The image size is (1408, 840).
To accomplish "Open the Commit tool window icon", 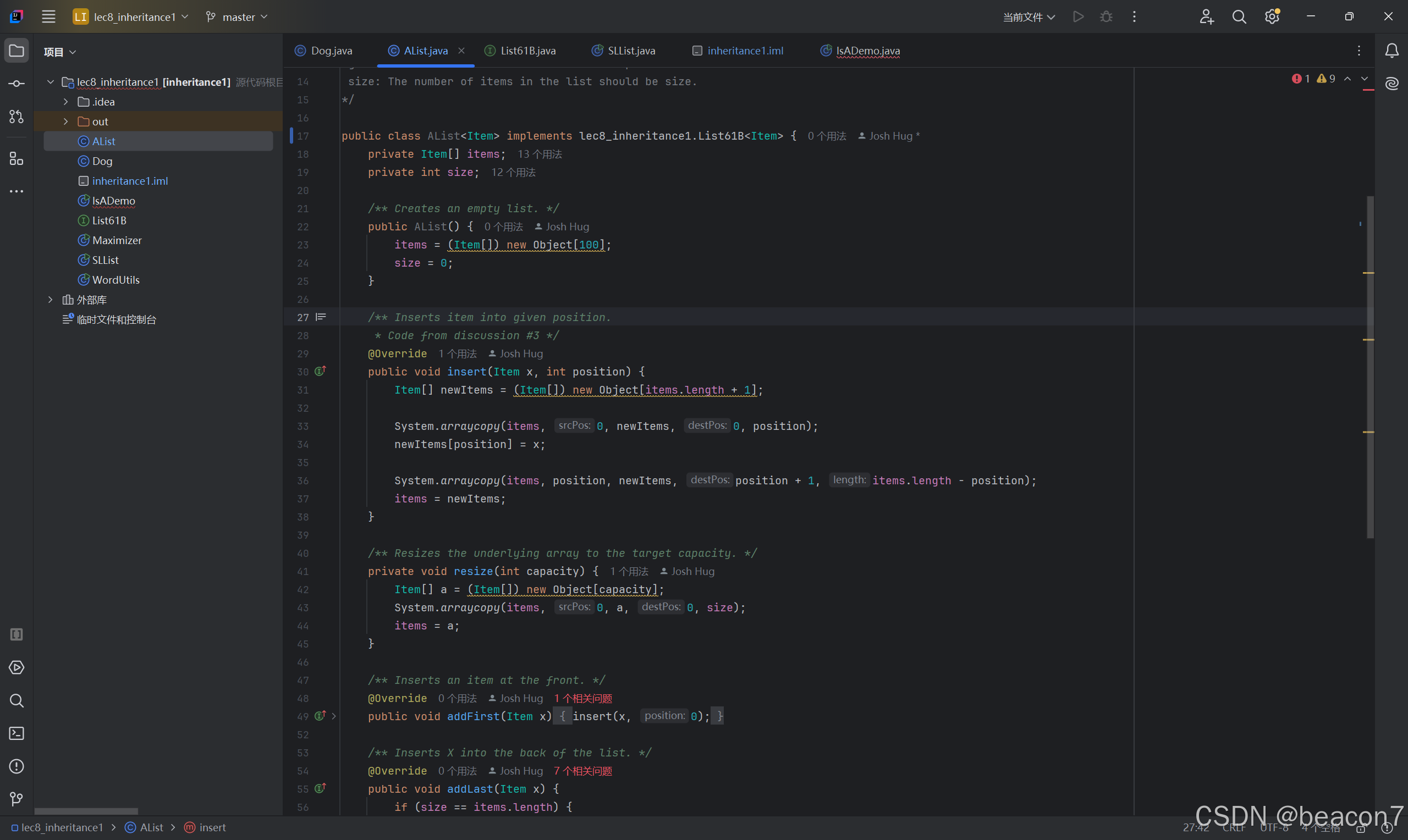I will click(16, 84).
